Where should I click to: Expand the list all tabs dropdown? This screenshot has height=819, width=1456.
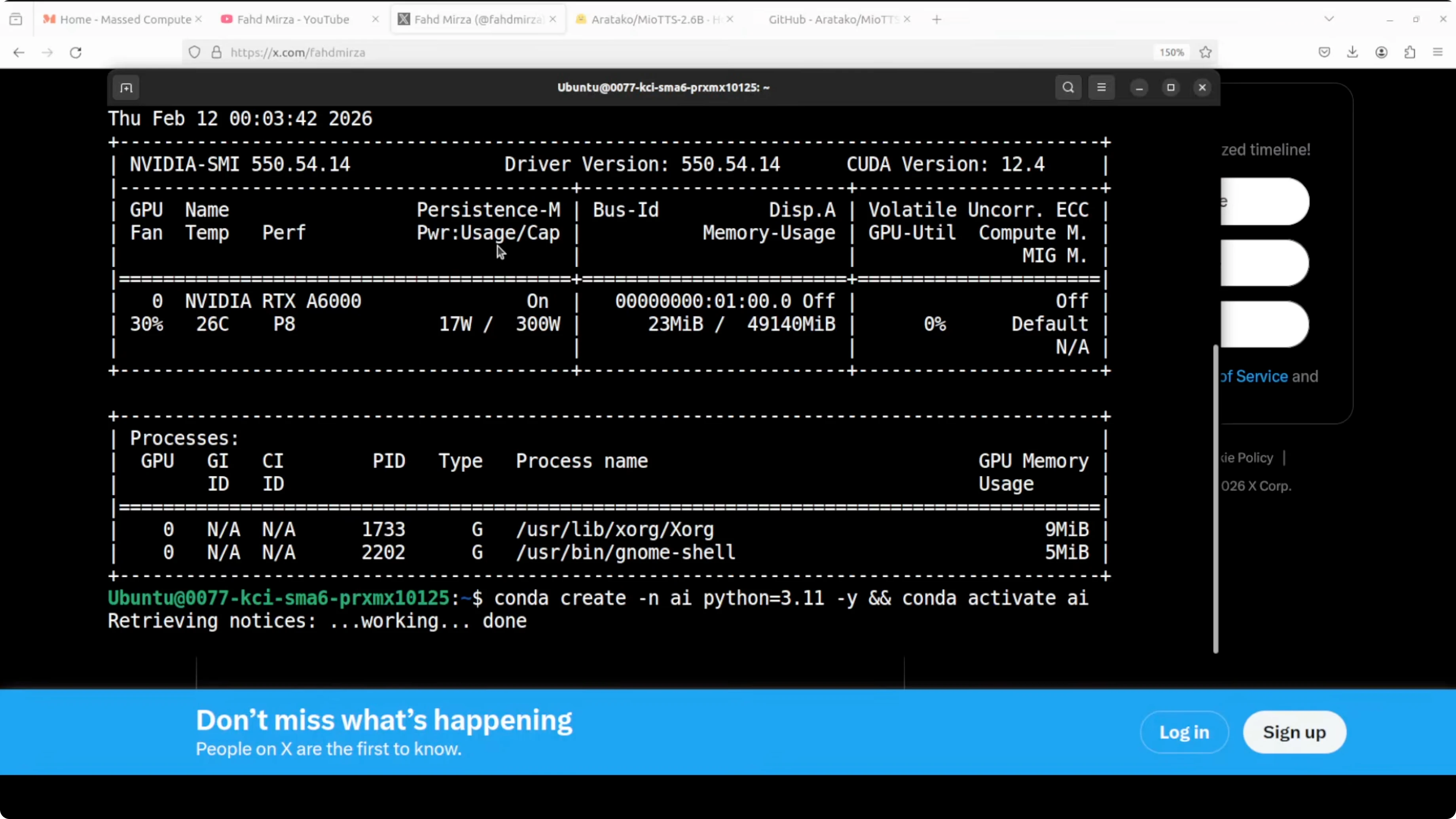point(1329,19)
